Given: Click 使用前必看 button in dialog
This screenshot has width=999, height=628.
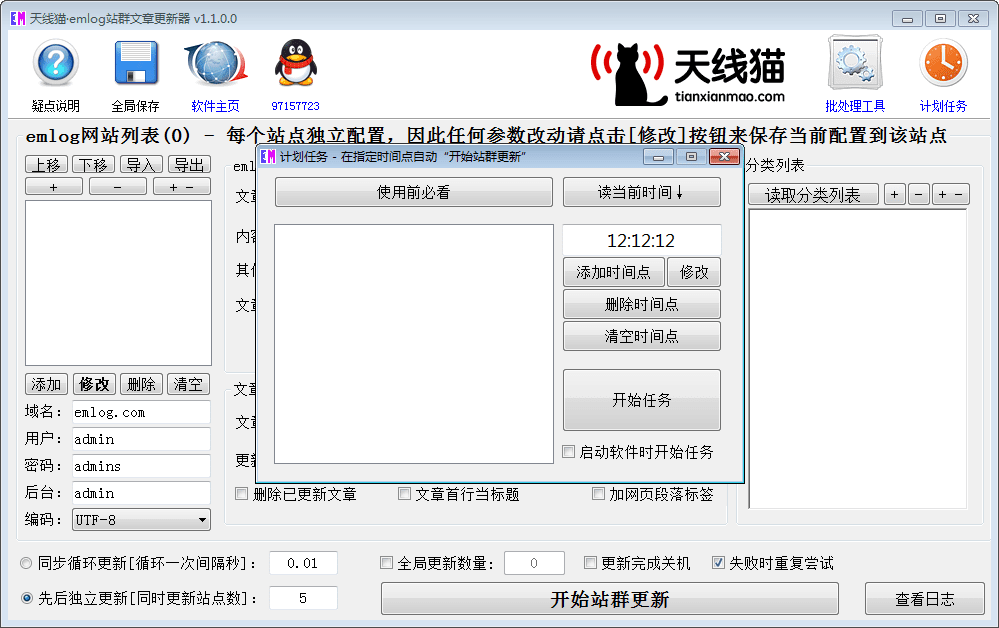Looking at the screenshot, I should point(413,192).
